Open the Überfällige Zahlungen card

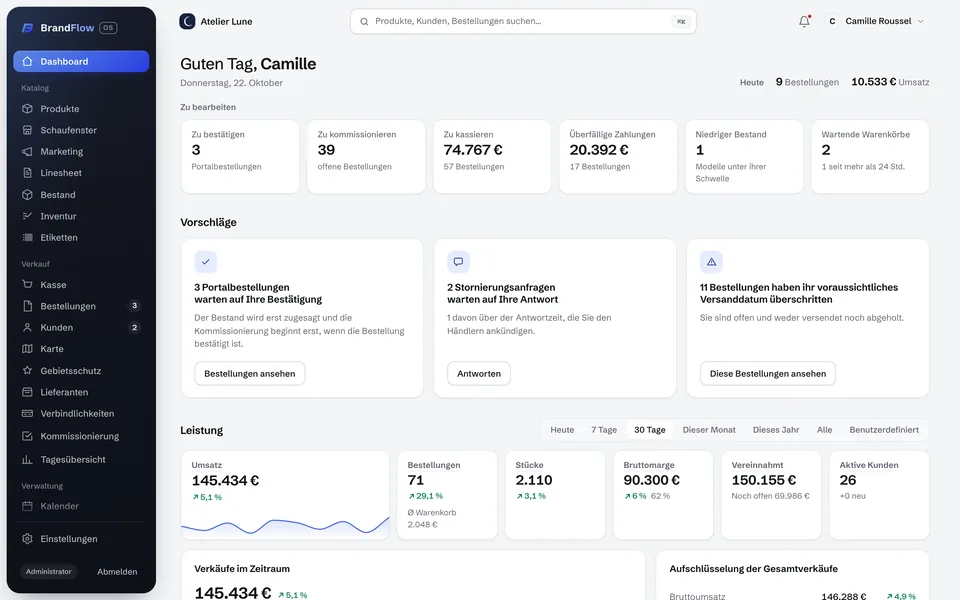click(x=618, y=157)
